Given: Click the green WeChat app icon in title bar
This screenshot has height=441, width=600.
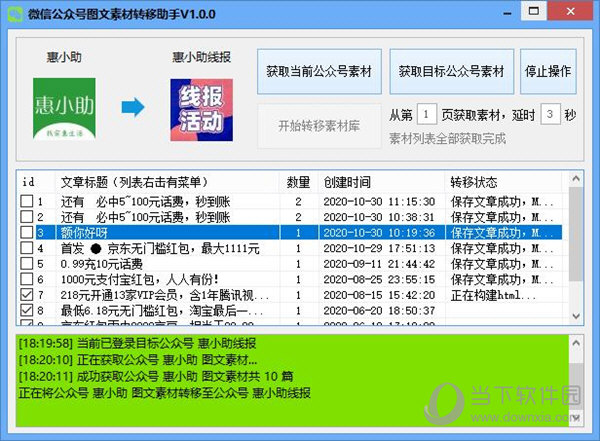Looking at the screenshot, I should pyautogui.click(x=15, y=14).
